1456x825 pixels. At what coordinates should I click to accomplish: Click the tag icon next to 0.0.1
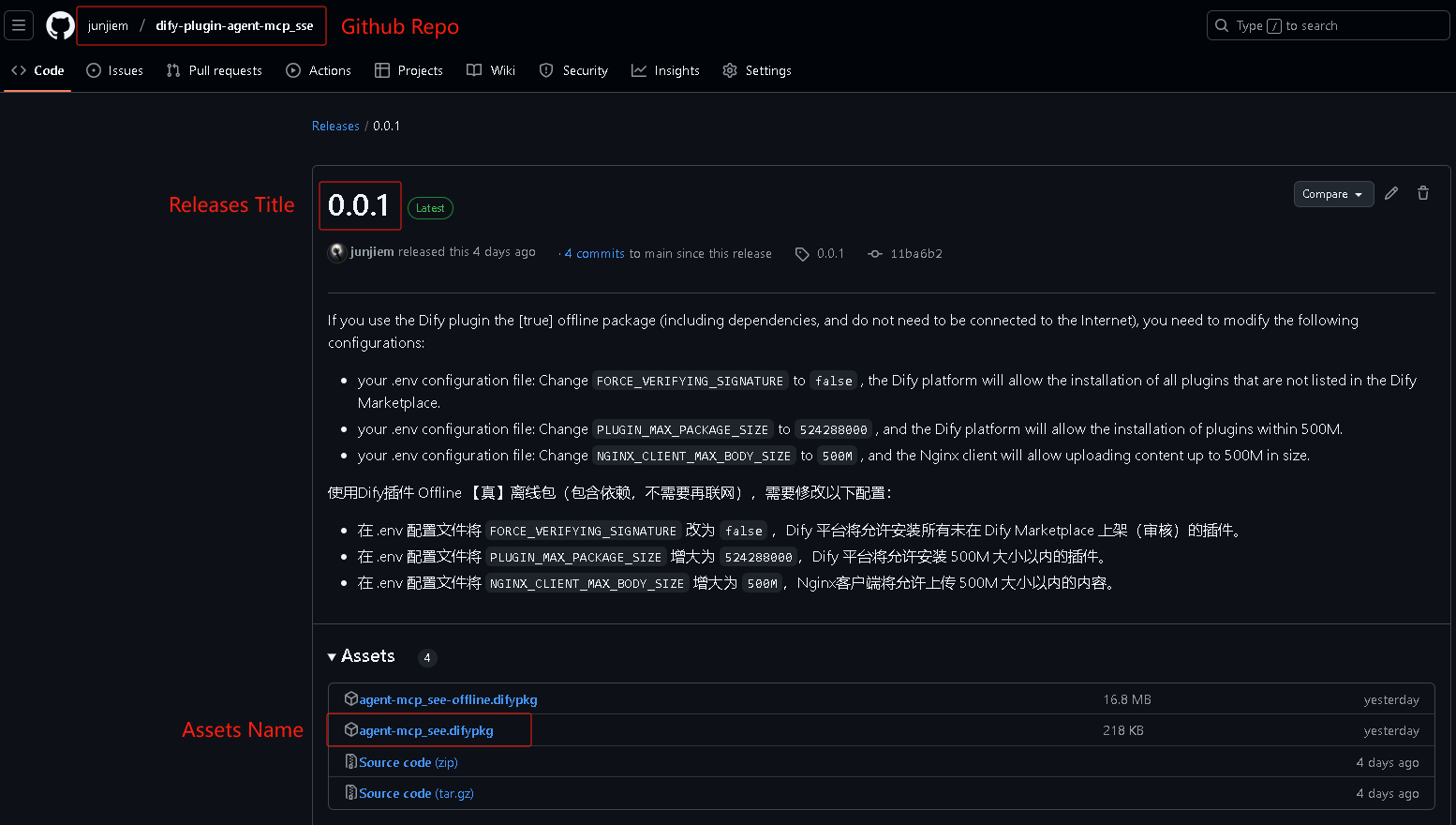pyautogui.click(x=802, y=253)
